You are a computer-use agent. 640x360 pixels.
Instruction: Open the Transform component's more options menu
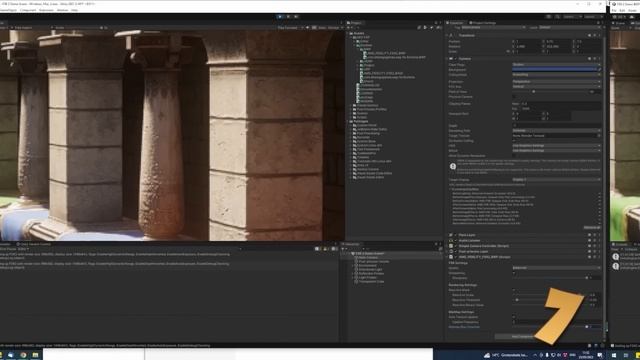(x=599, y=35)
